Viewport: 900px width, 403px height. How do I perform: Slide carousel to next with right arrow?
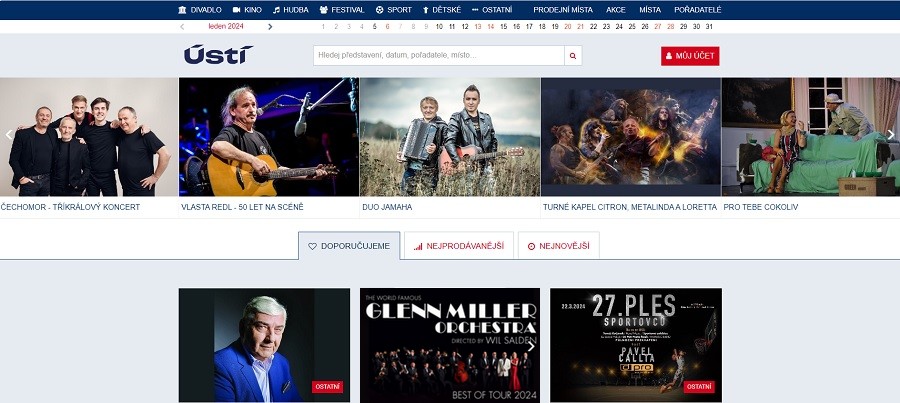(891, 135)
